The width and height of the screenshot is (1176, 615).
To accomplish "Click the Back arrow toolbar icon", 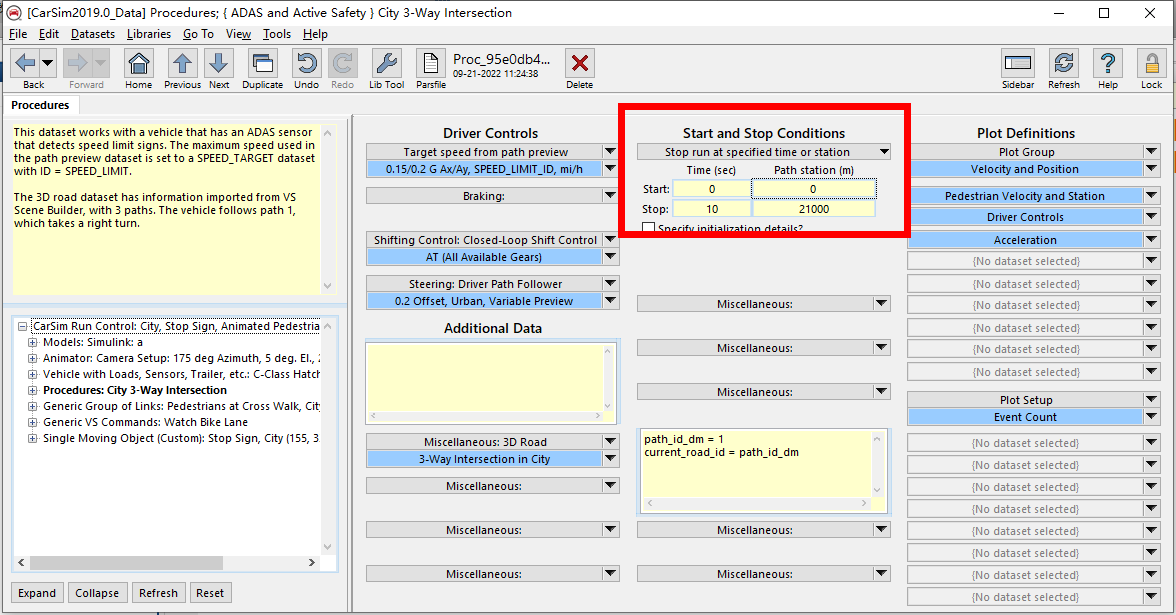I will point(25,63).
